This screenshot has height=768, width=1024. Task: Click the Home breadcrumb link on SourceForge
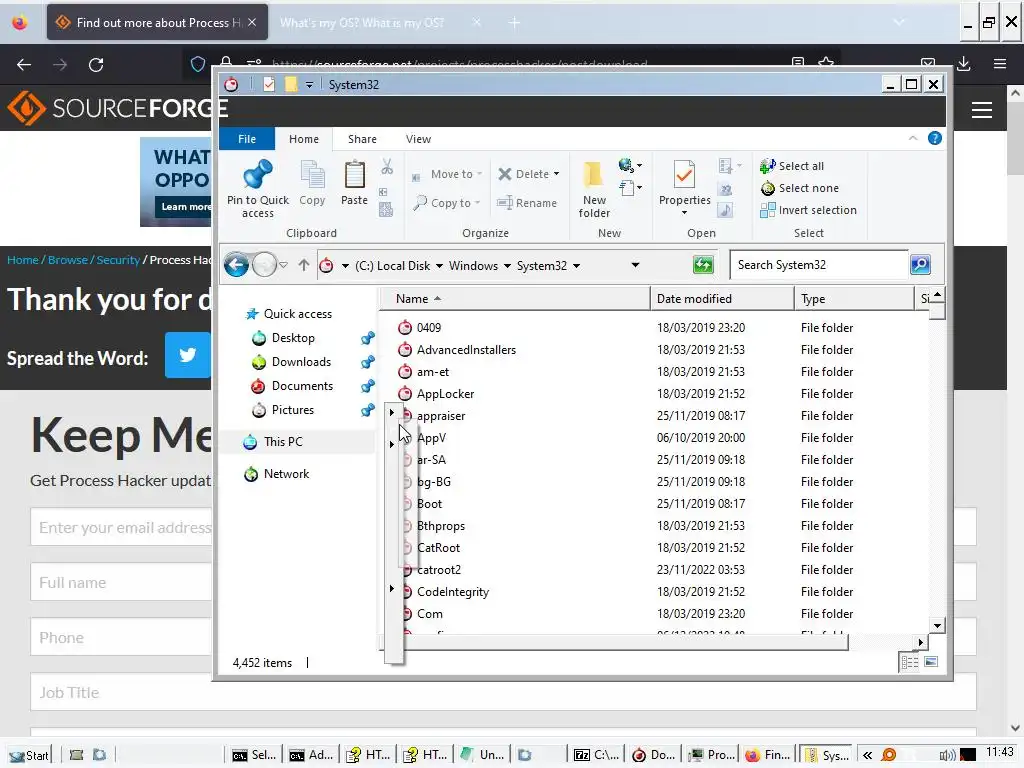[x=23, y=260]
